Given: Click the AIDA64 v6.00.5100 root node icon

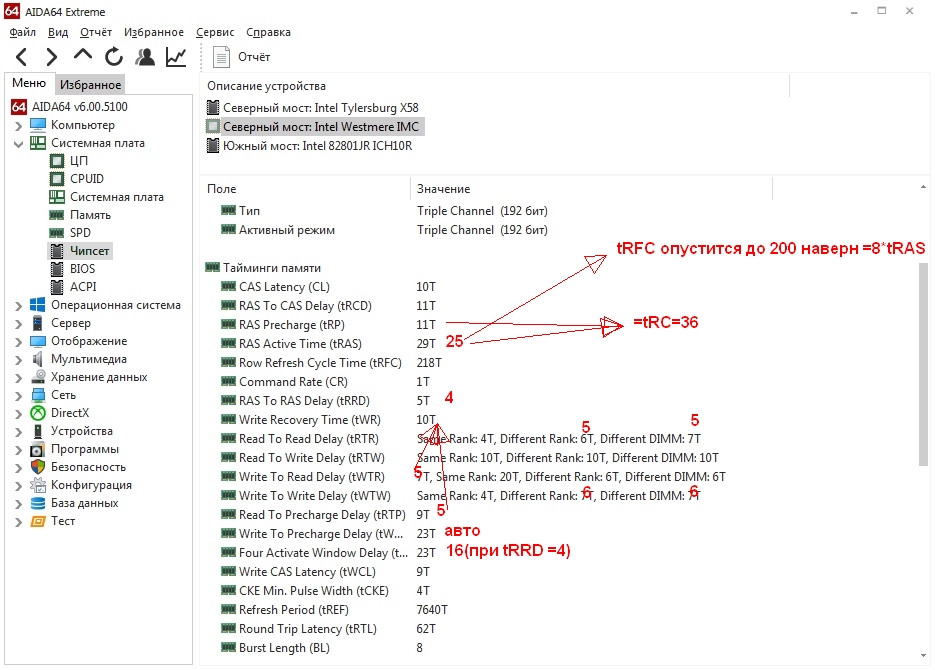Looking at the screenshot, I should click(19, 107).
